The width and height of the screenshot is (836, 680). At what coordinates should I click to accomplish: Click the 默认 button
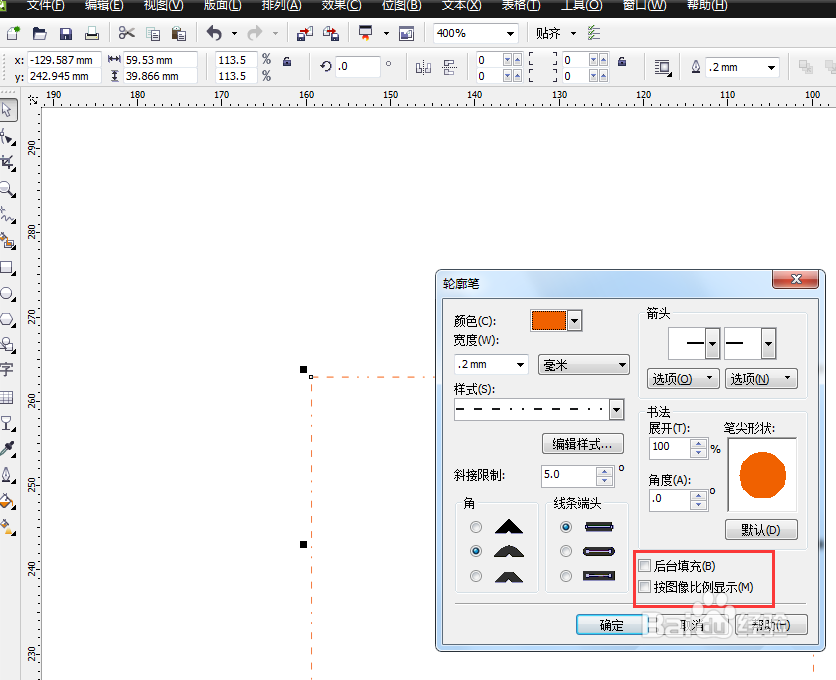[x=761, y=530]
